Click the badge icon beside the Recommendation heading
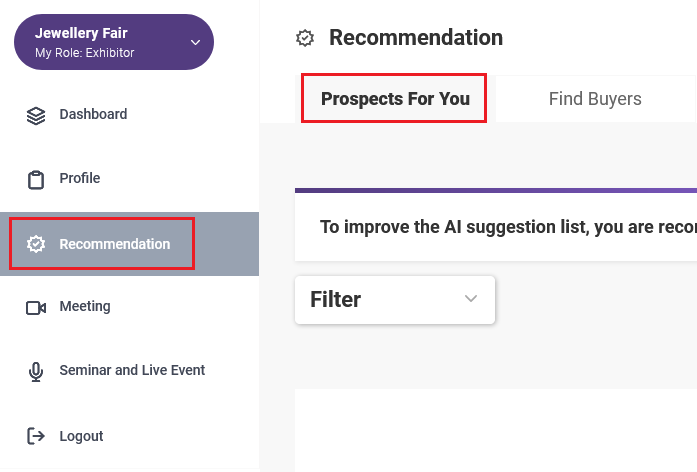 point(305,38)
